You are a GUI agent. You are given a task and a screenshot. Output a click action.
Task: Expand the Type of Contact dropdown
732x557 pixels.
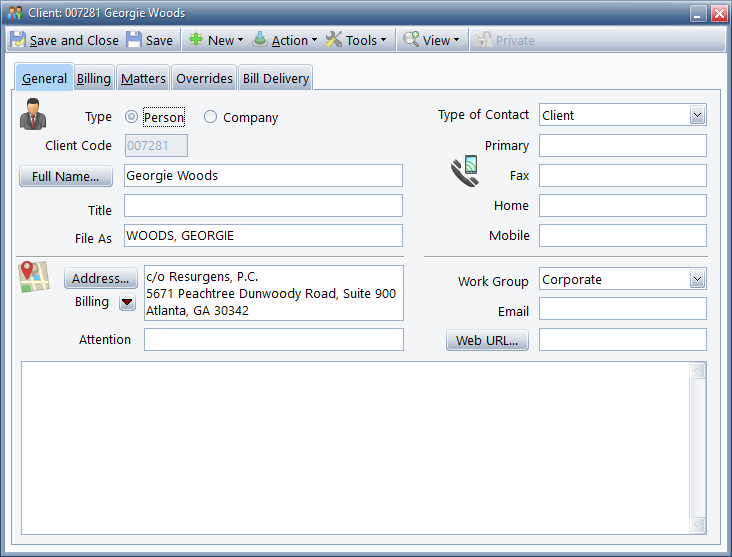click(697, 115)
